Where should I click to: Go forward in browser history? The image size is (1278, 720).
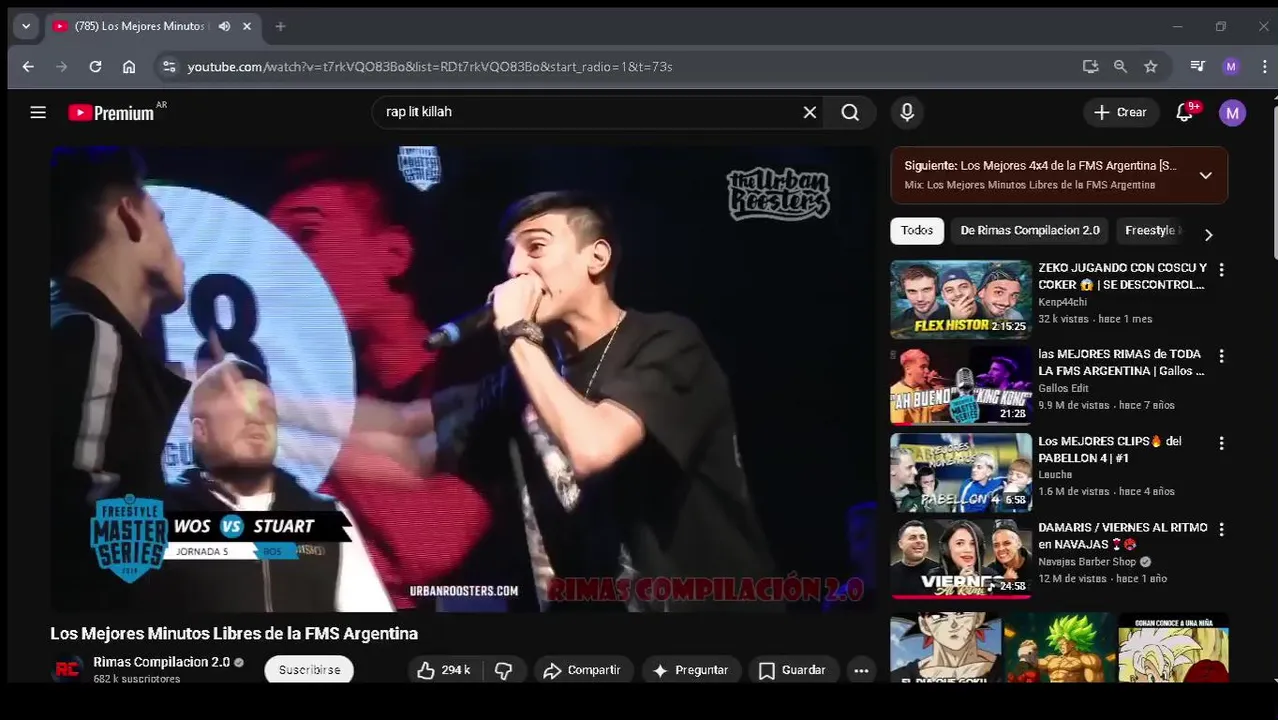(62, 67)
